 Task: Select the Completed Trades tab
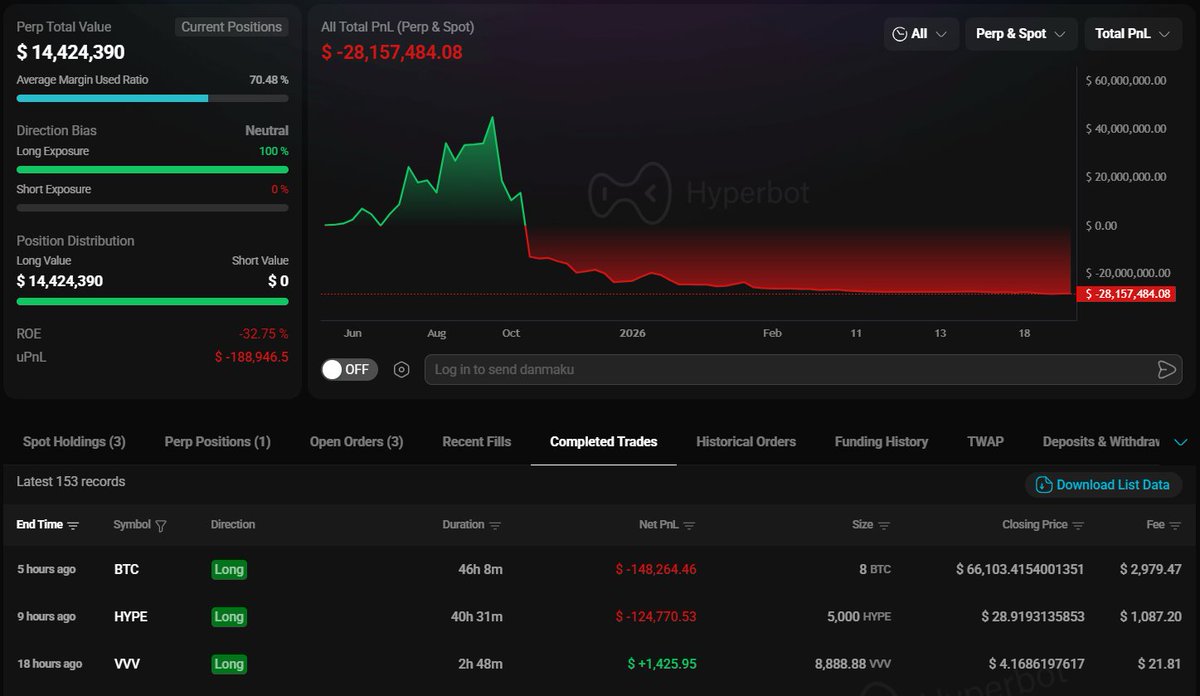pyautogui.click(x=604, y=441)
